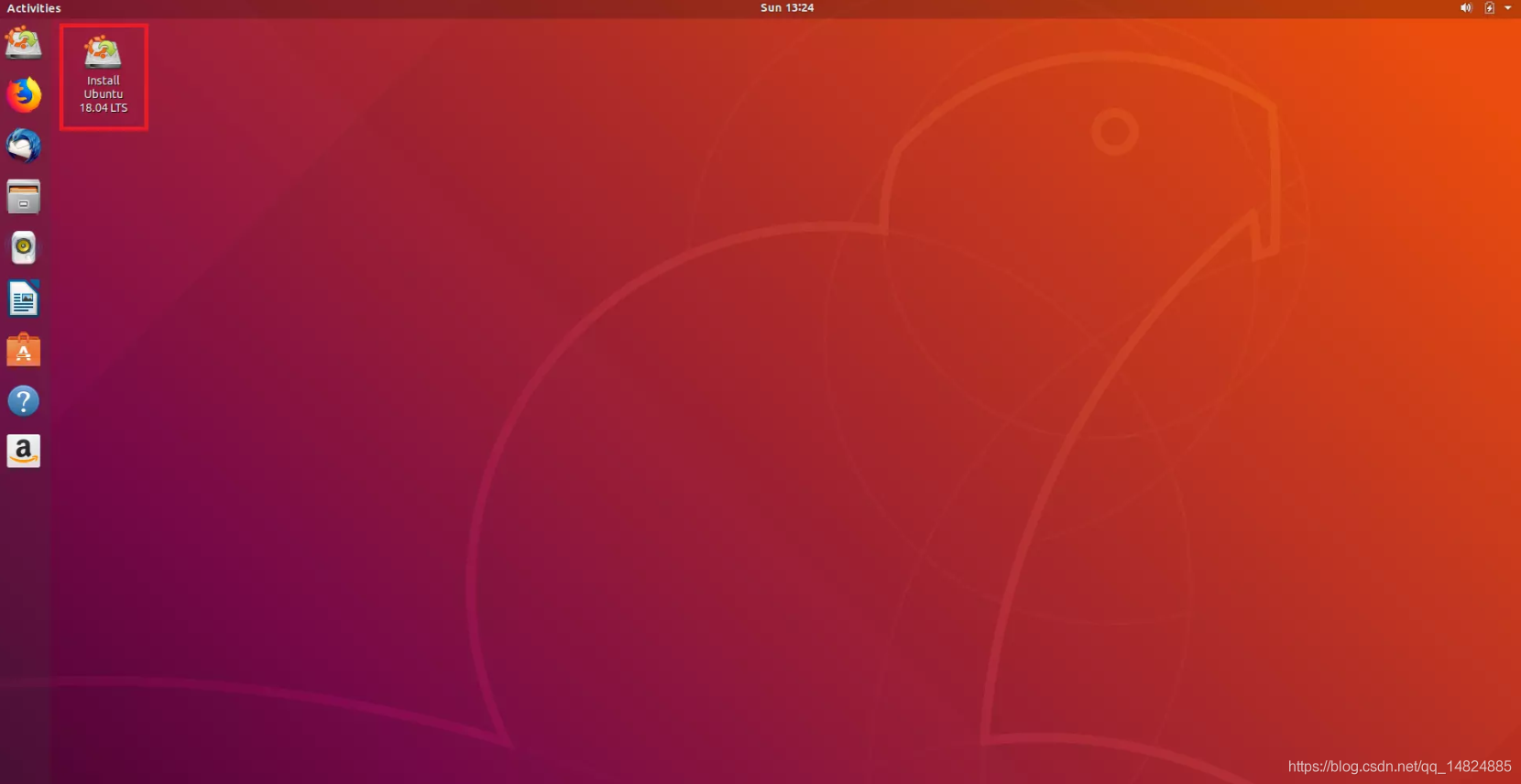Viewport: 1521px width, 784px height.
Task: Select the Install Ubuntu 18.04 LTS desktop icon
Action: pos(104,76)
